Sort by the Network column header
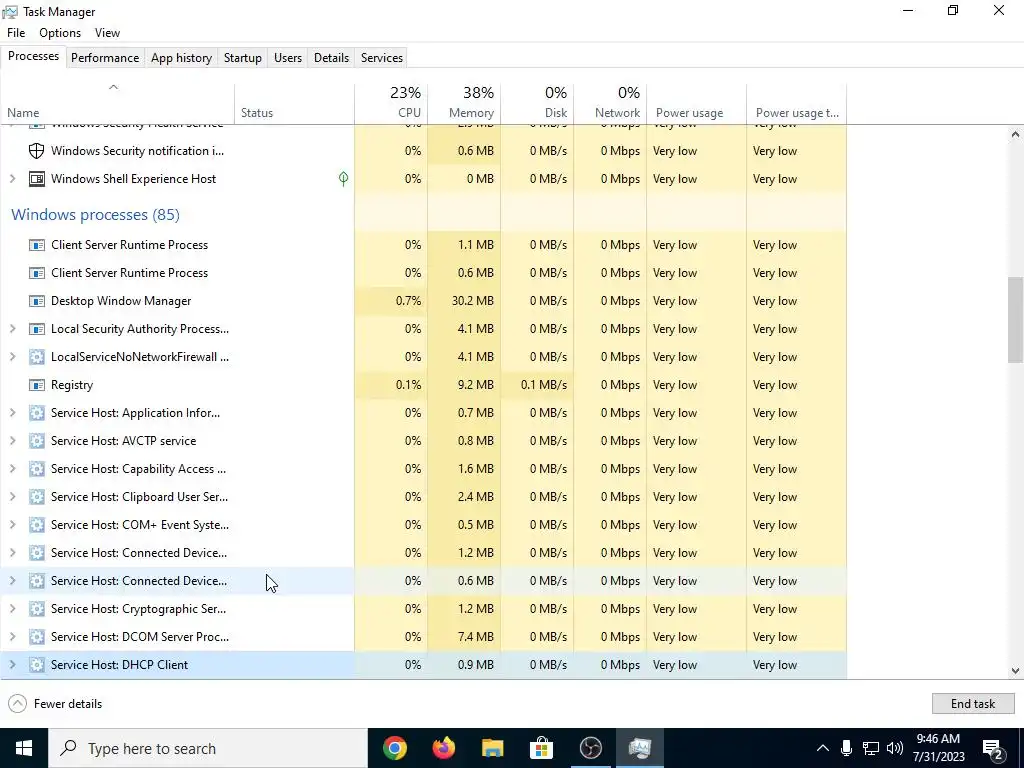1024x768 pixels. 611,103
